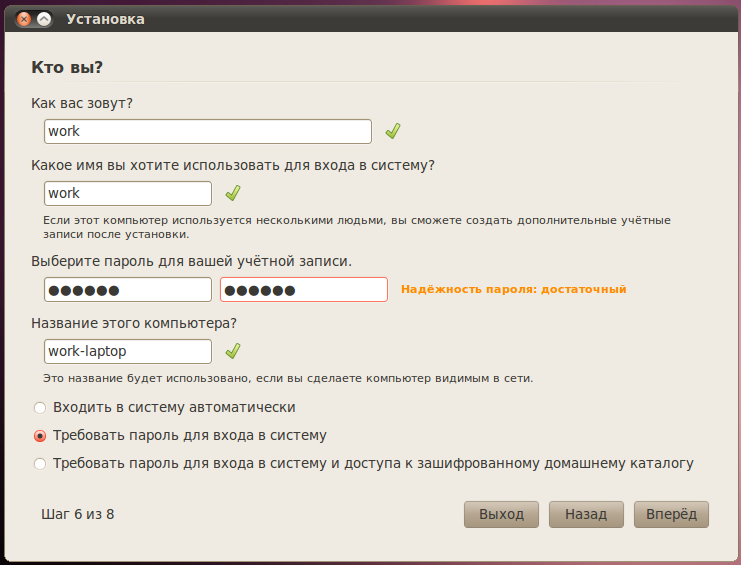Click the login username input field
The height and width of the screenshot is (565, 741).
pyautogui.click(x=128, y=193)
